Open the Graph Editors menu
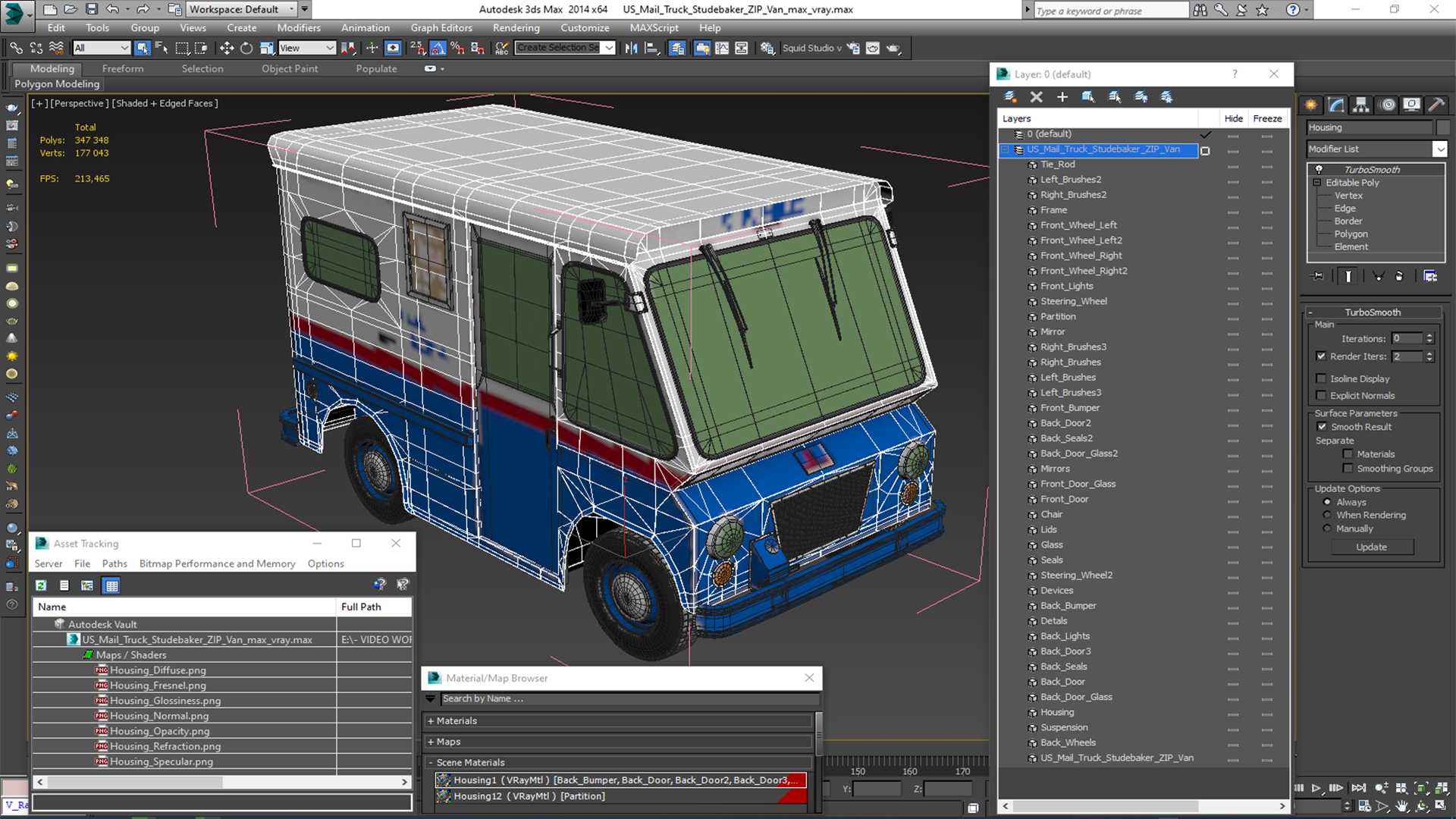Image resolution: width=1456 pixels, height=819 pixels. click(441, 28)
